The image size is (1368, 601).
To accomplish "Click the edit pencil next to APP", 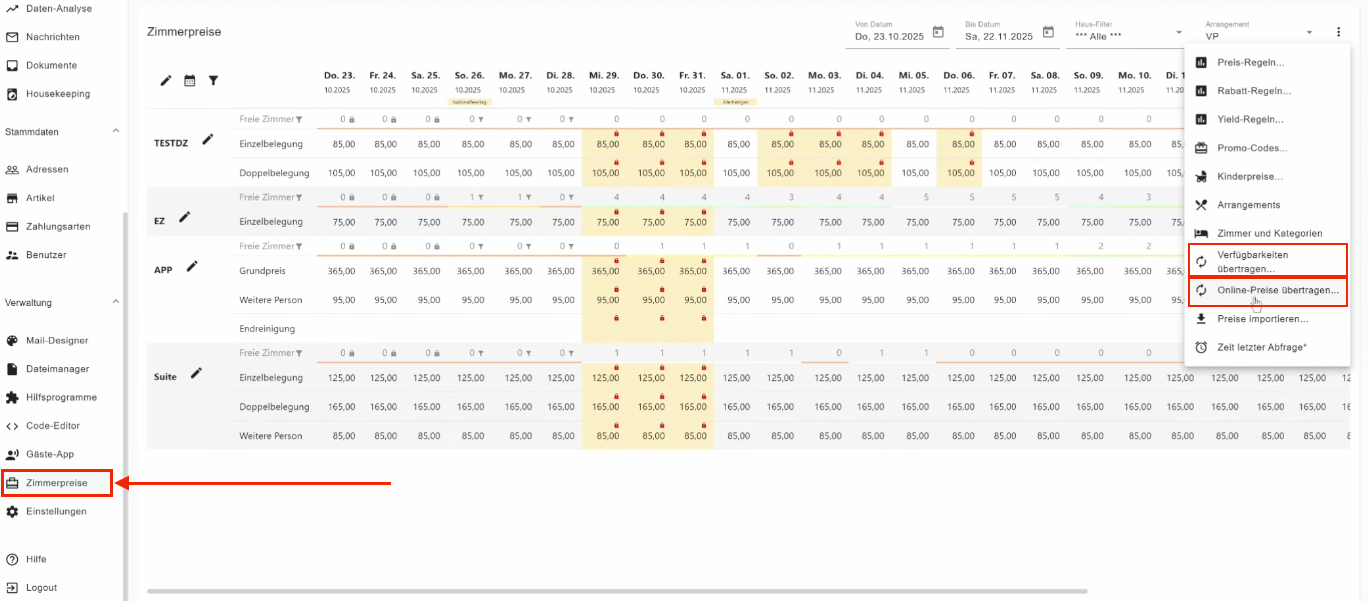I will pos(192,267).
